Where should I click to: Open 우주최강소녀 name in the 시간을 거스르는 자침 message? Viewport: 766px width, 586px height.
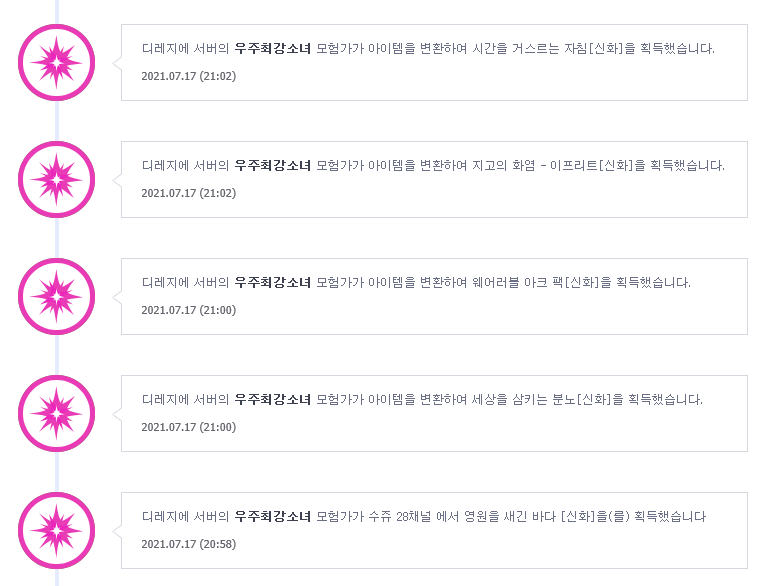[x=273, y=48]
